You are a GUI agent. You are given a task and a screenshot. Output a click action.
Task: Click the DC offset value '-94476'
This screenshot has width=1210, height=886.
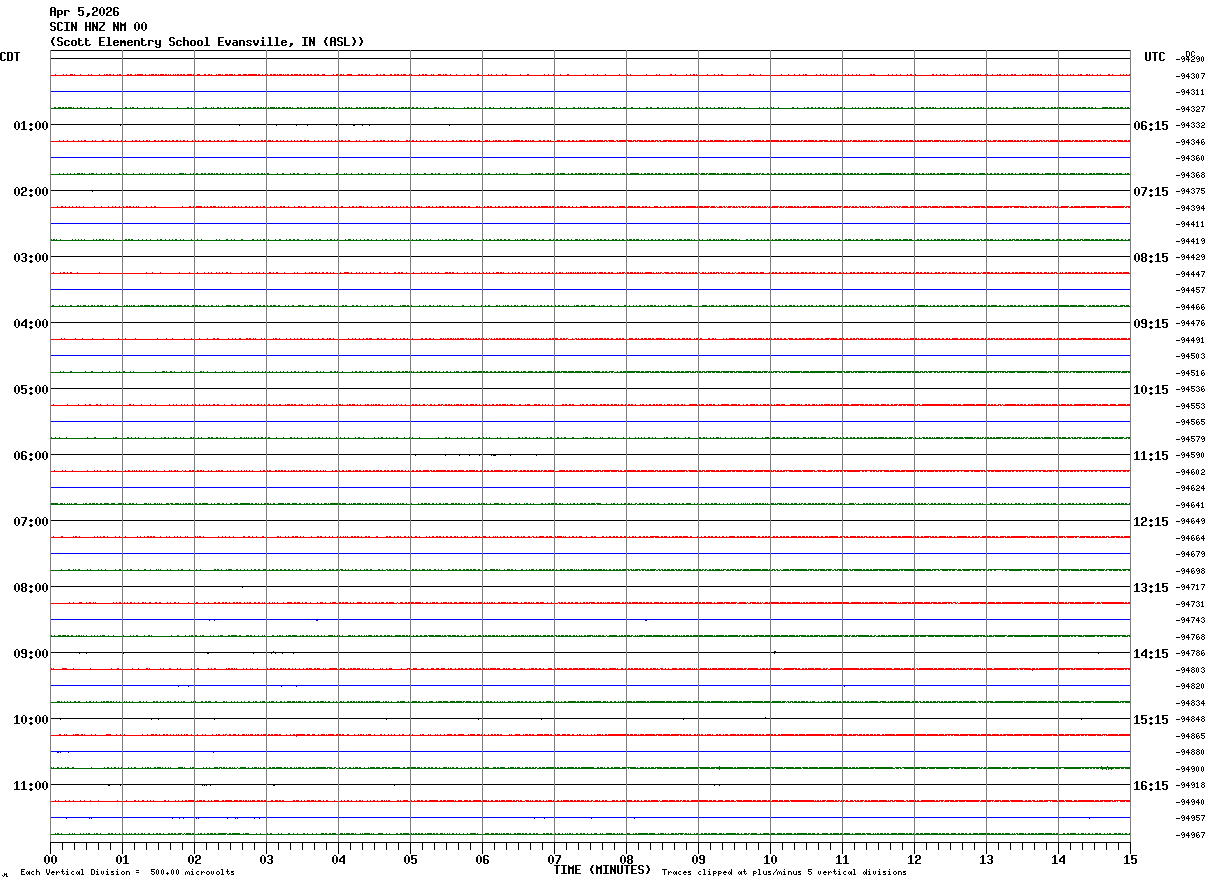coord(1190,324)
